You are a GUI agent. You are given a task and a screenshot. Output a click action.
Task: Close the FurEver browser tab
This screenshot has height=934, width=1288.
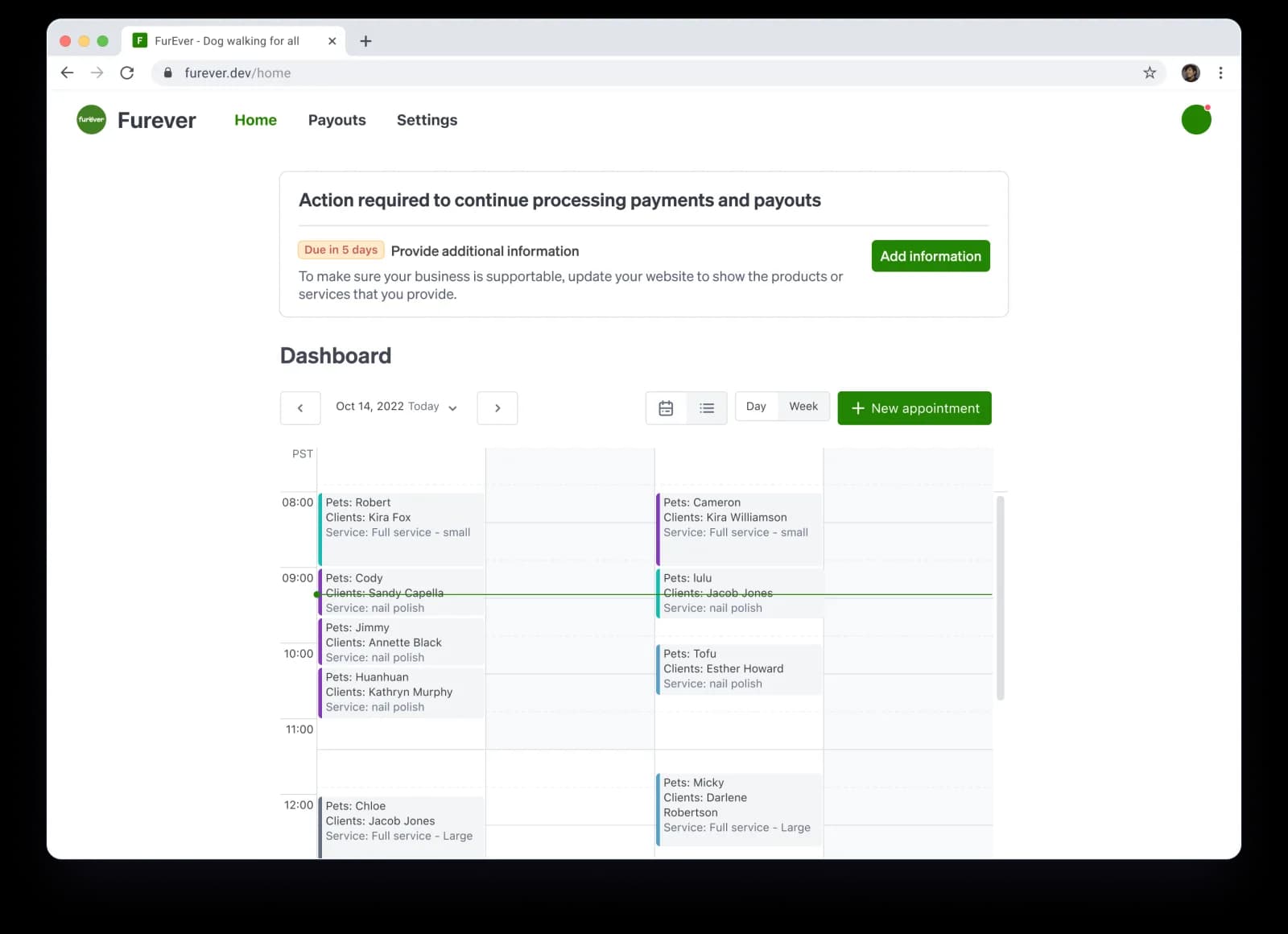pos(332,41)
